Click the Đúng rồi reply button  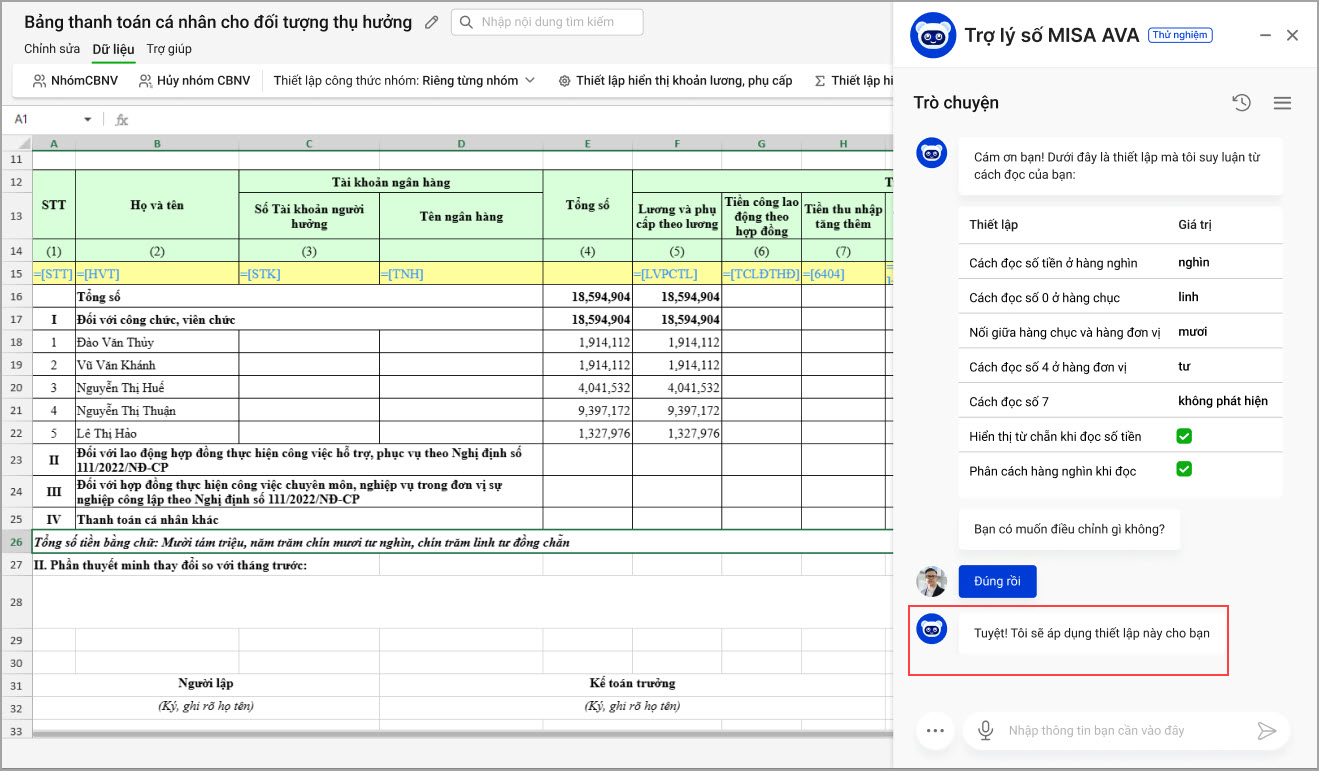point(997,582)
